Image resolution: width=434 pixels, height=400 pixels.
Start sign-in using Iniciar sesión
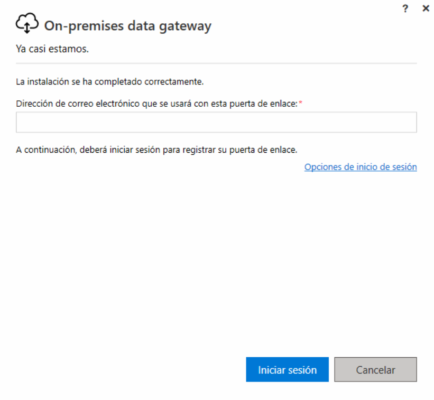point(287,370)
